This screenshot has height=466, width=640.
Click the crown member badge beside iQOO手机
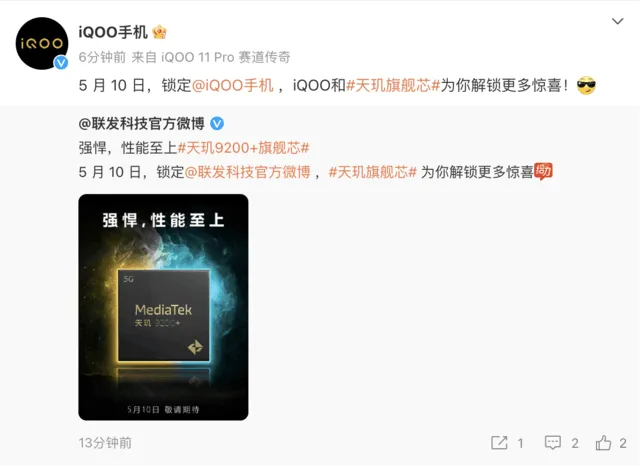pos(159,32)
